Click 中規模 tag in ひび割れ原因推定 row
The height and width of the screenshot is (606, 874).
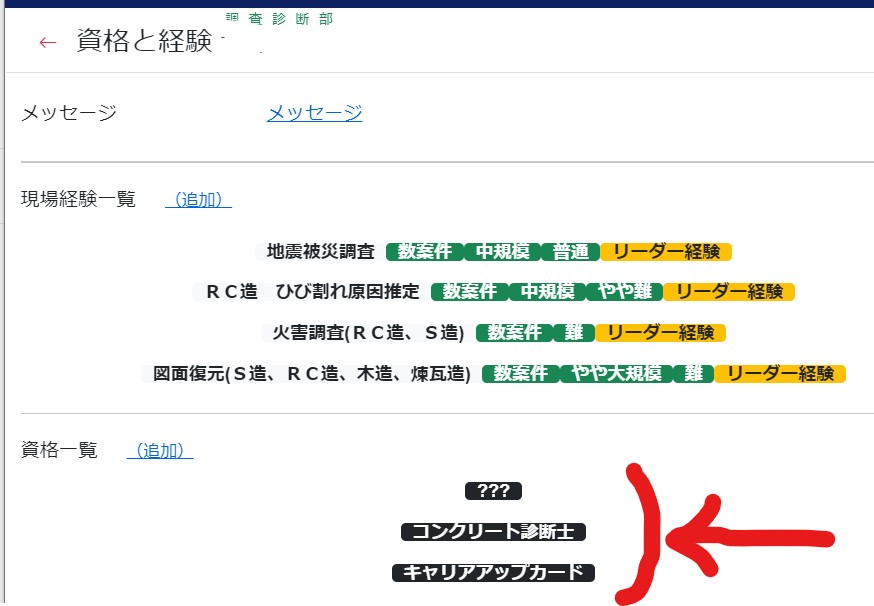[547, 292]
